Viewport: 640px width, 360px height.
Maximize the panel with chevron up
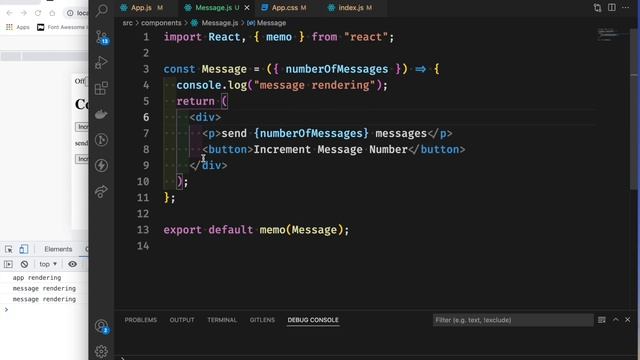point(616,320)
